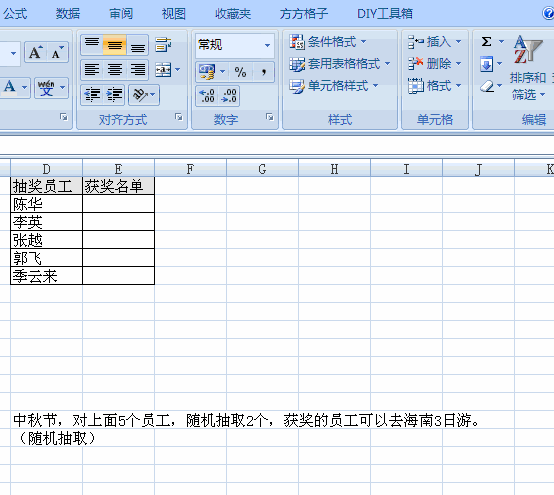Increase indent
This screenshot has height=495, width=554.
pyautogui.click(x=114, y=95)
